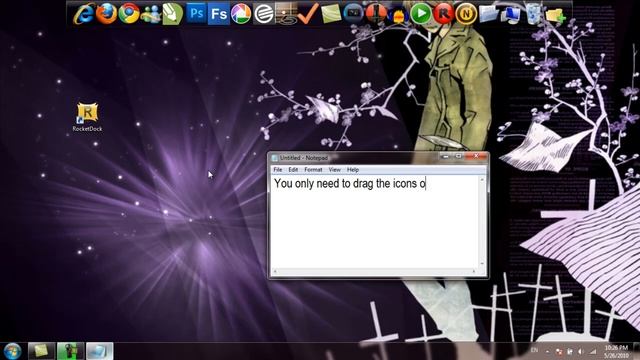
Task: Click Notepad vertical scrollbar up arrow
Action: click(482, 180)
